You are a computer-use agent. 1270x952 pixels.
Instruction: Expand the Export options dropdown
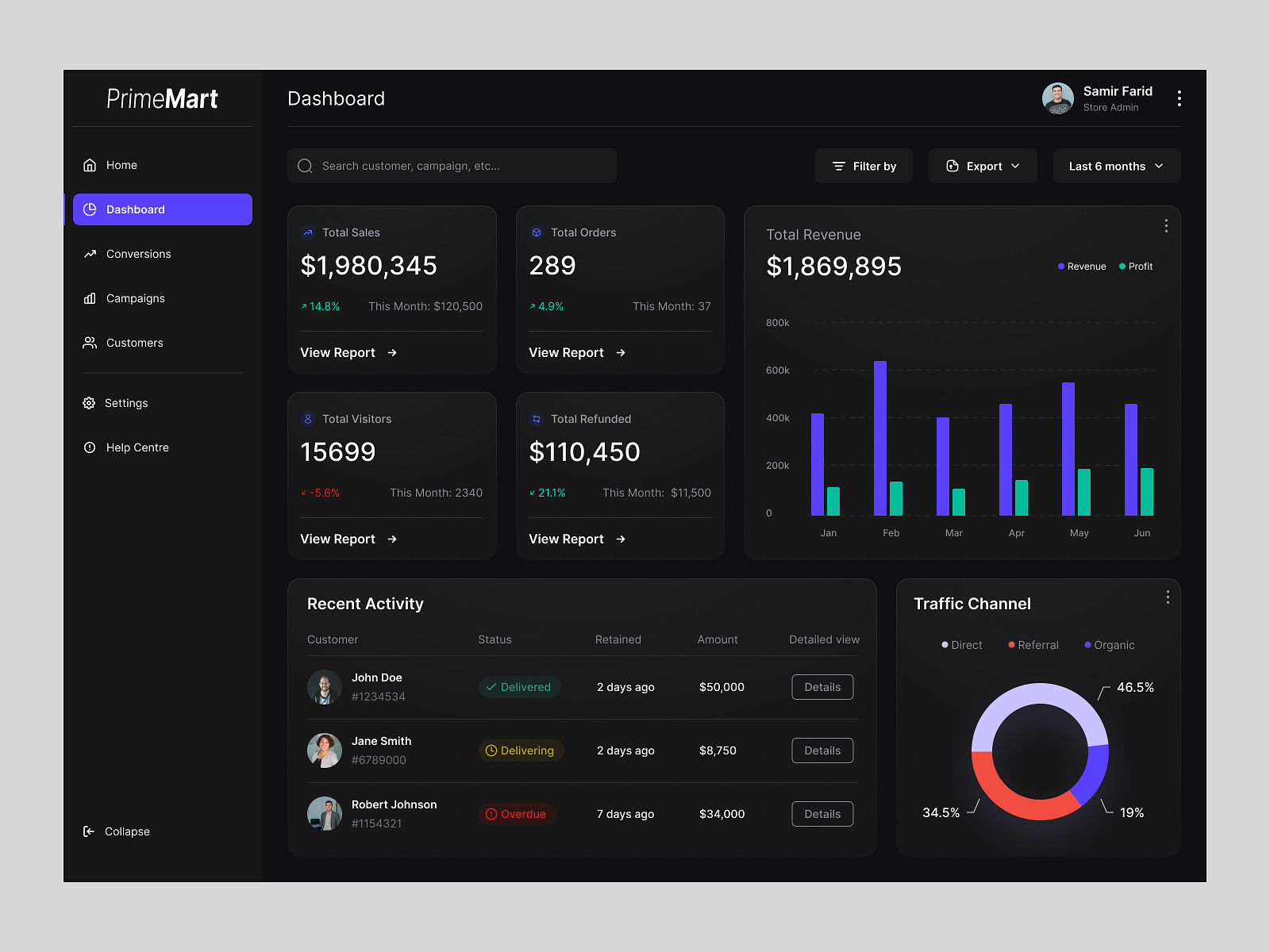[983, 166]
